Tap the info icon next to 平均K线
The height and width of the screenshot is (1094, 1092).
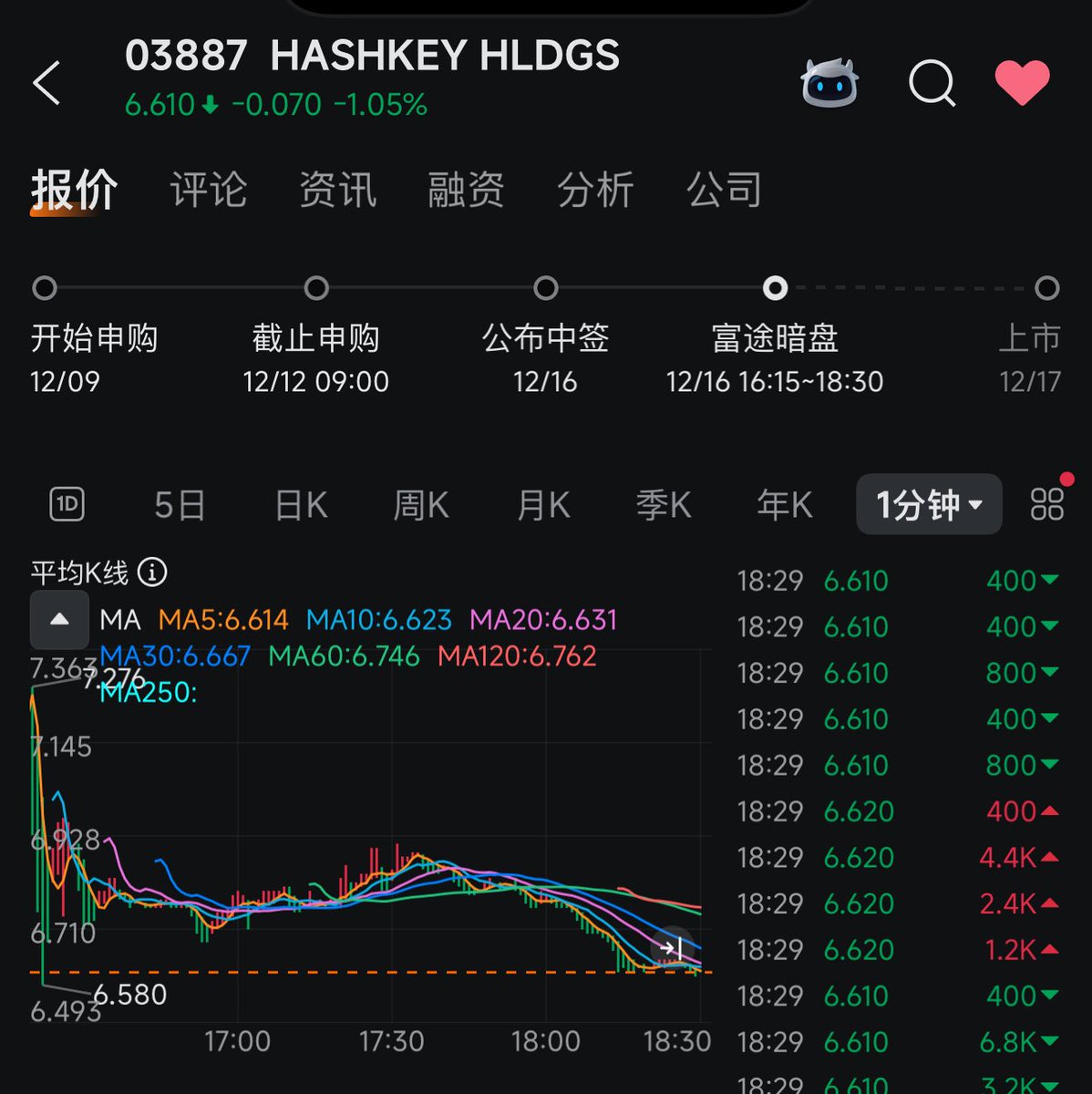tap(153, 573)
